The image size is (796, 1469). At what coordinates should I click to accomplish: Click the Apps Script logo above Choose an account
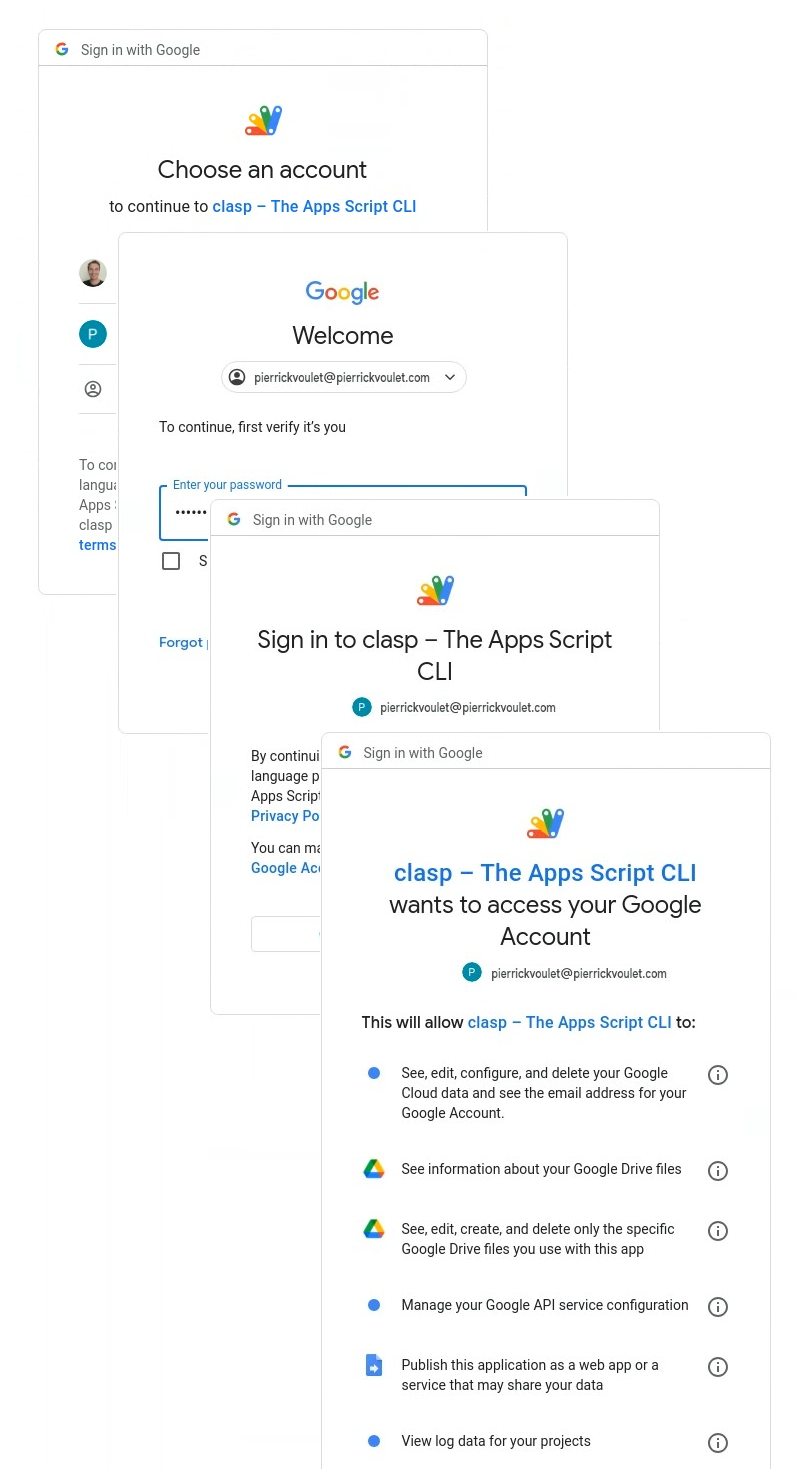click(263, 120)
